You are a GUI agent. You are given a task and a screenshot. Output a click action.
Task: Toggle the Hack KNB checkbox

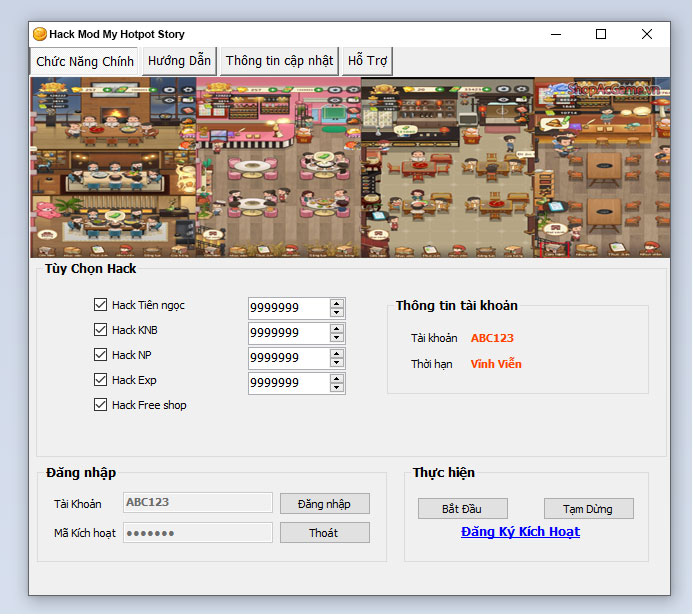[100, 330]
